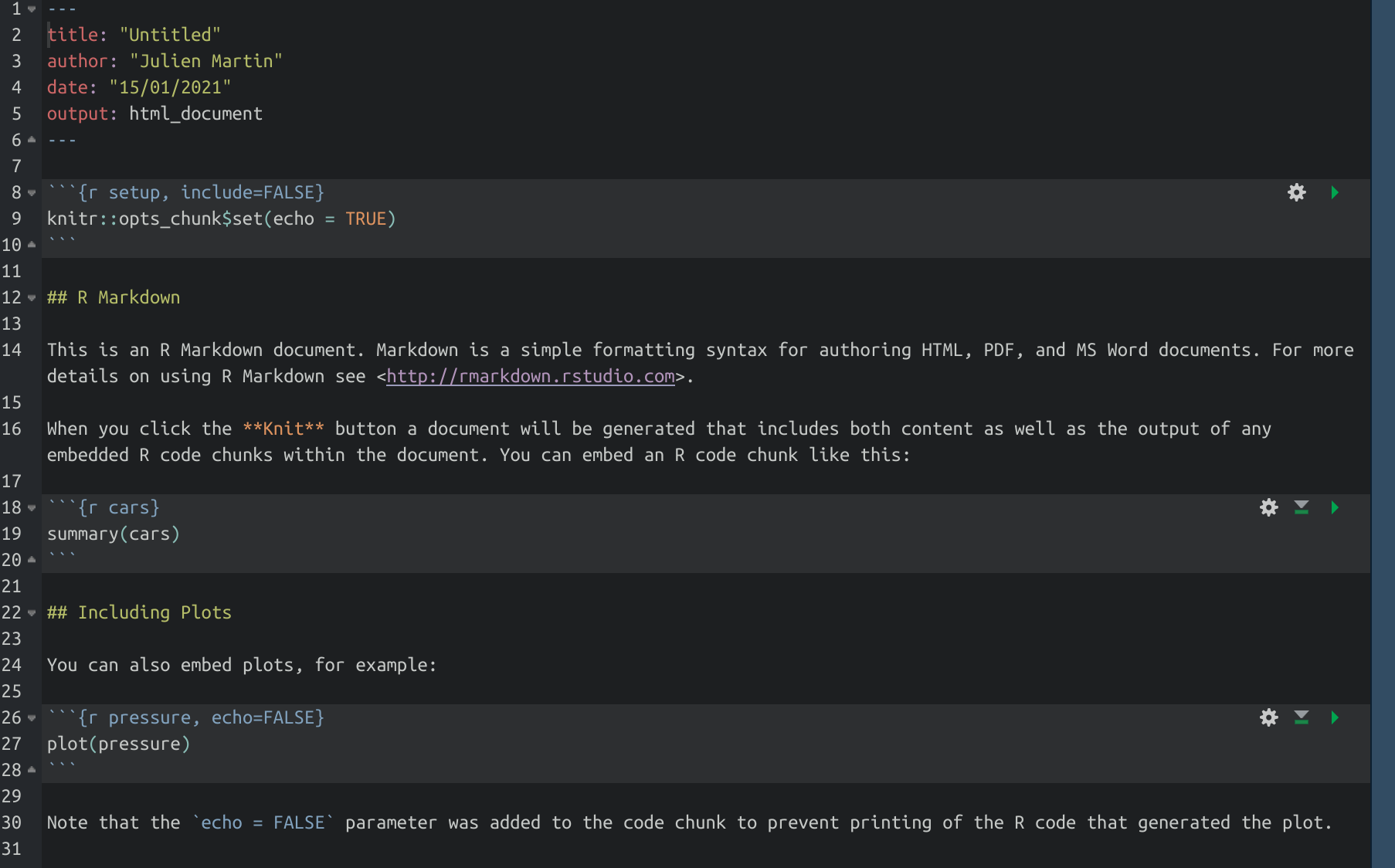
Task: Run all chunks above the cars chunk
Action: click(x=1301, y=507)
